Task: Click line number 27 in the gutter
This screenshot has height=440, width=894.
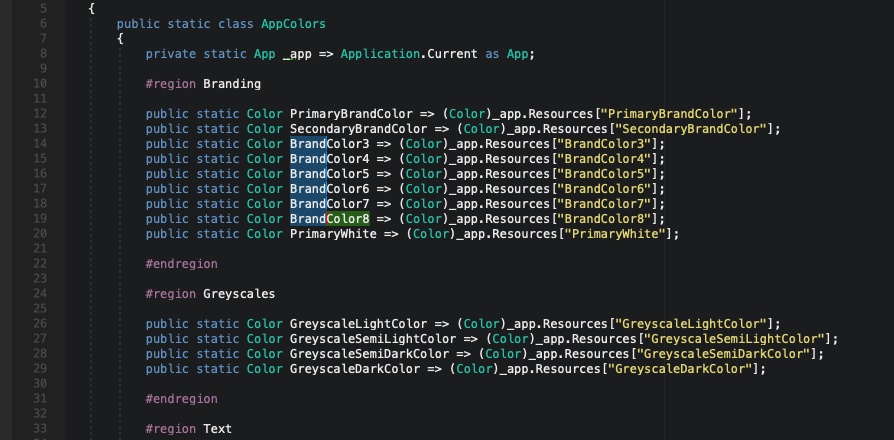Action: click(40, 339)
